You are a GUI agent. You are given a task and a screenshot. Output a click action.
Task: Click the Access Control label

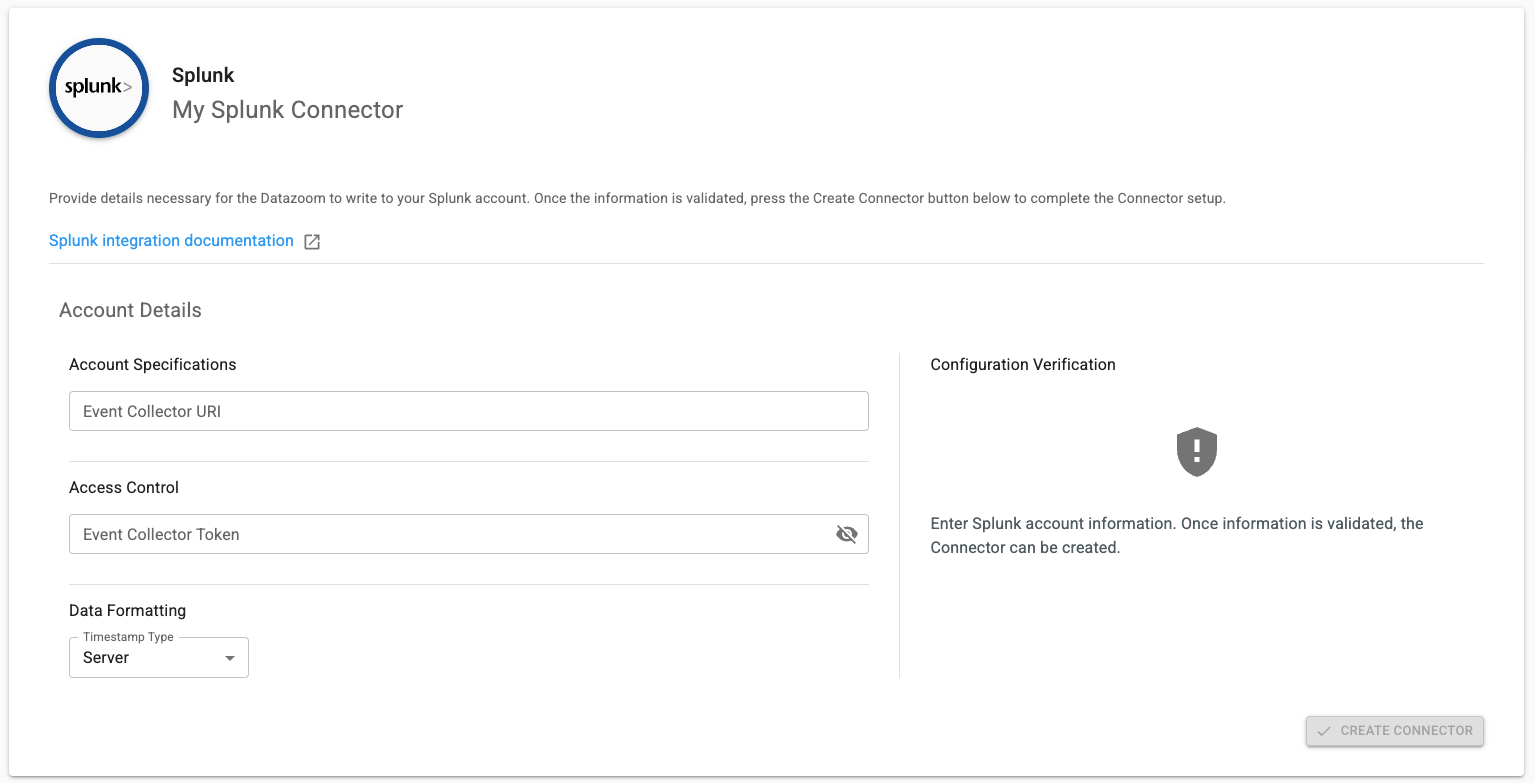pyautogui.click(x=124, y=487)
